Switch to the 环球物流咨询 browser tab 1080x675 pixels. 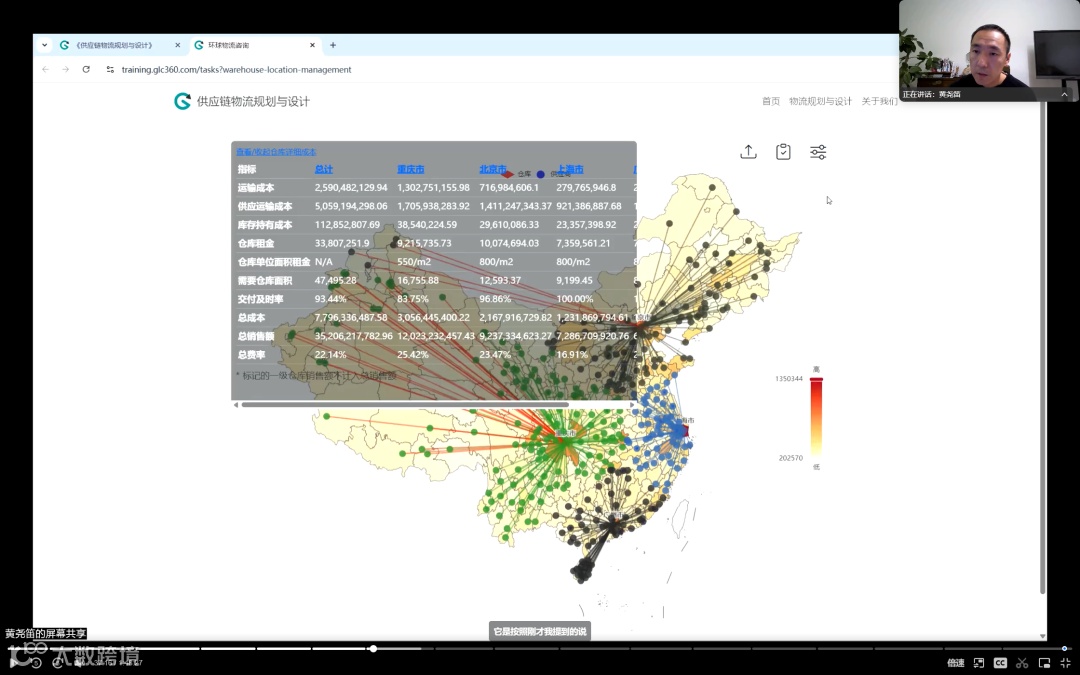[x=256, y=45]
